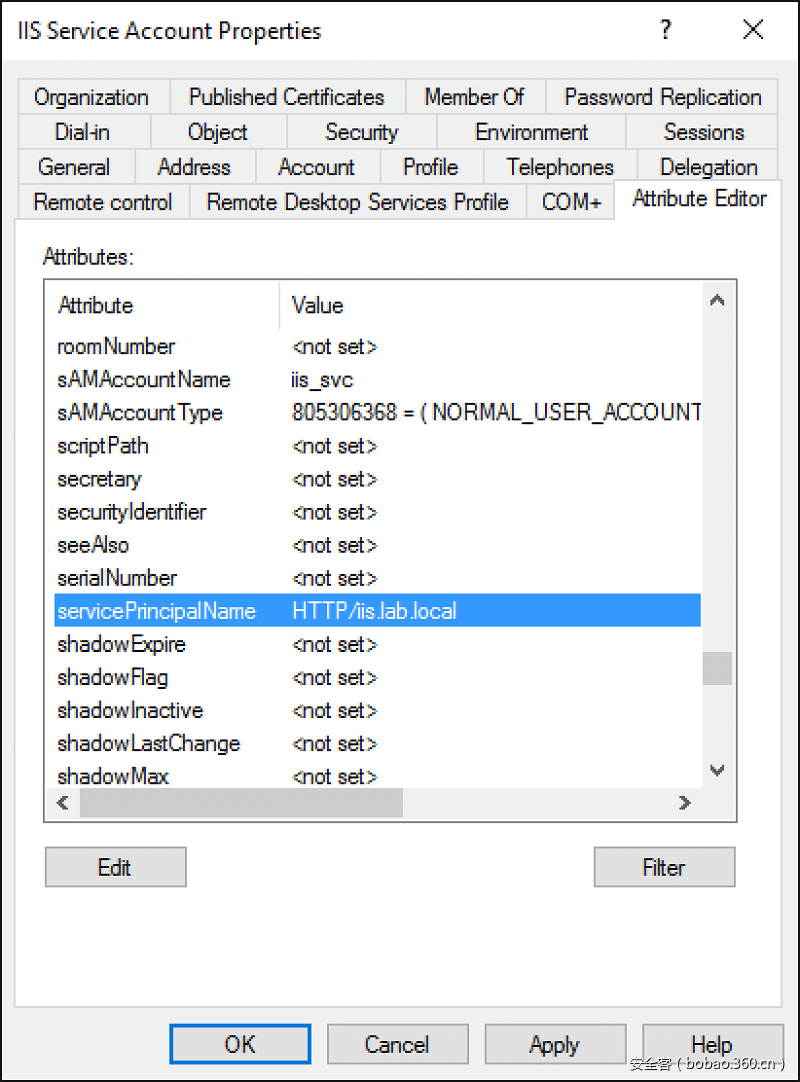Click the left arrow on horizontal scrollbar

[62, 802]
